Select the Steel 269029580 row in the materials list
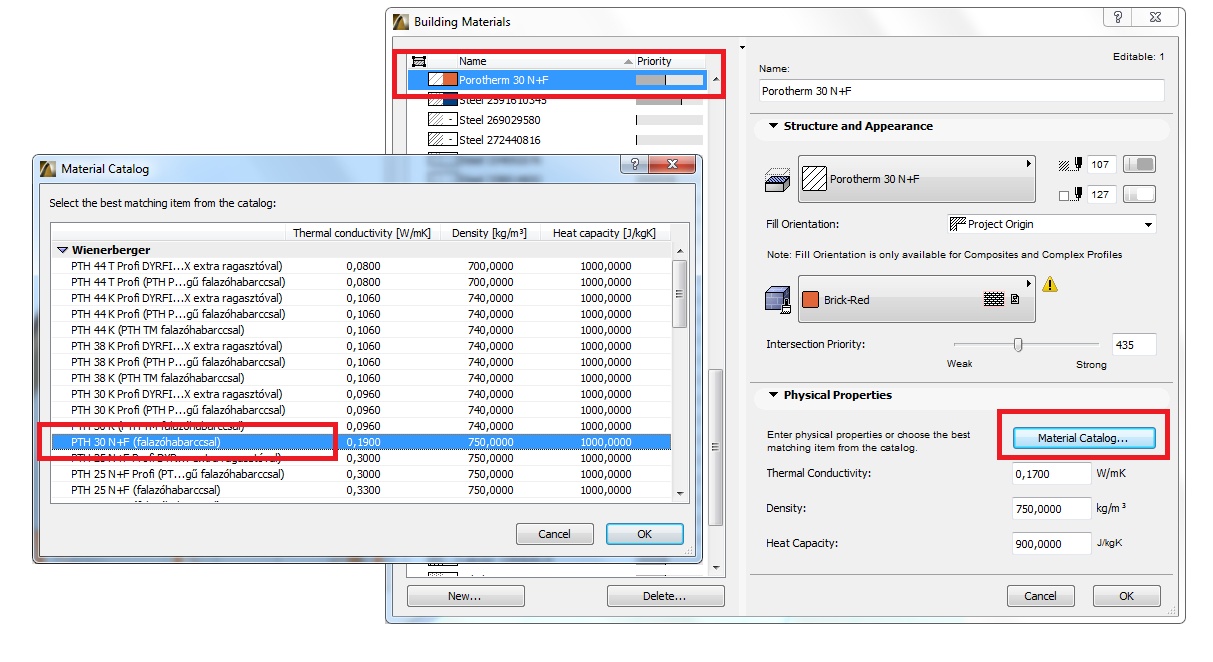Viewport: 1213px width, 662px height. 557,120
